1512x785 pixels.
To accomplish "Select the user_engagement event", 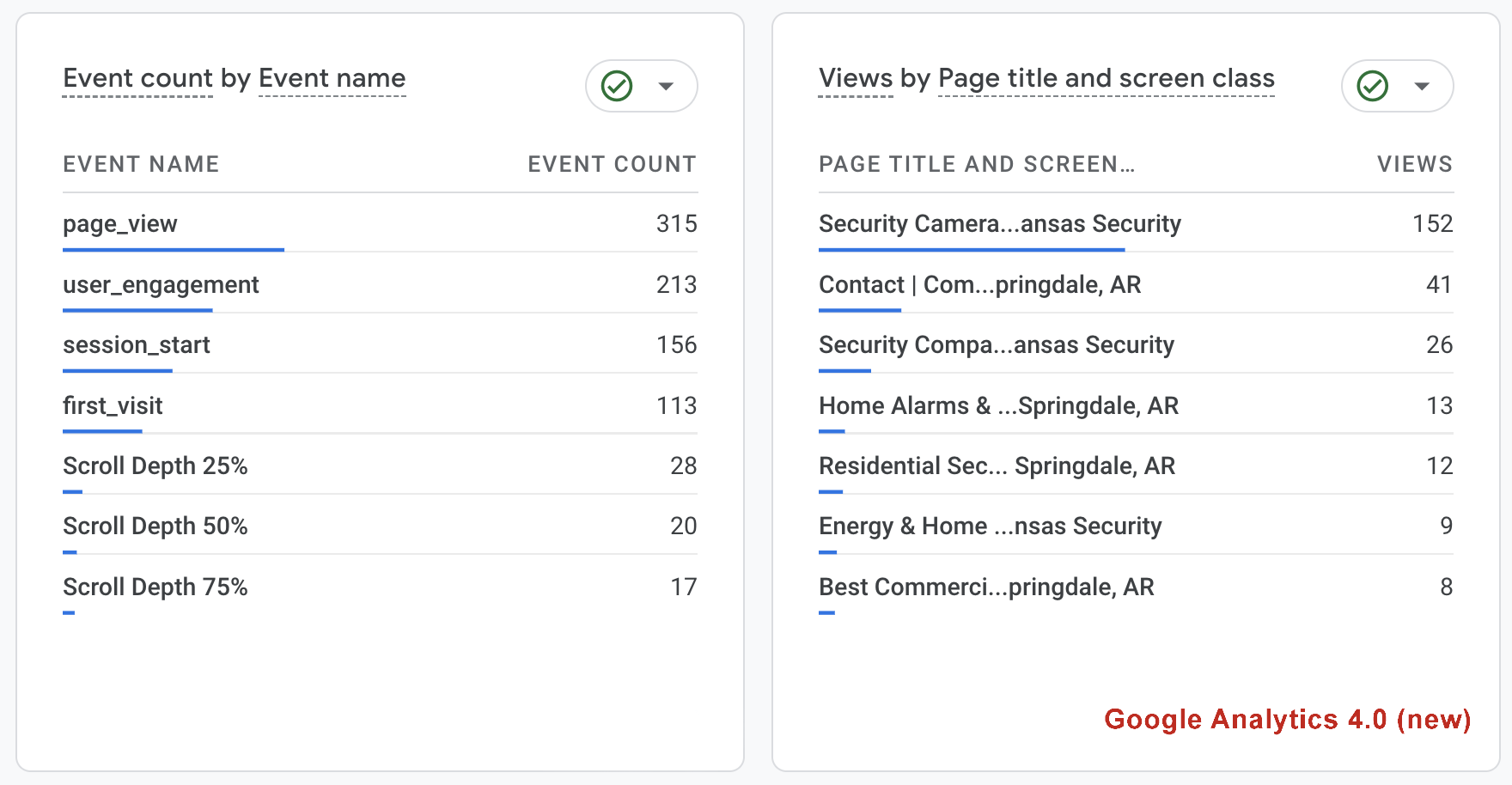I will (x=161, y=285).
